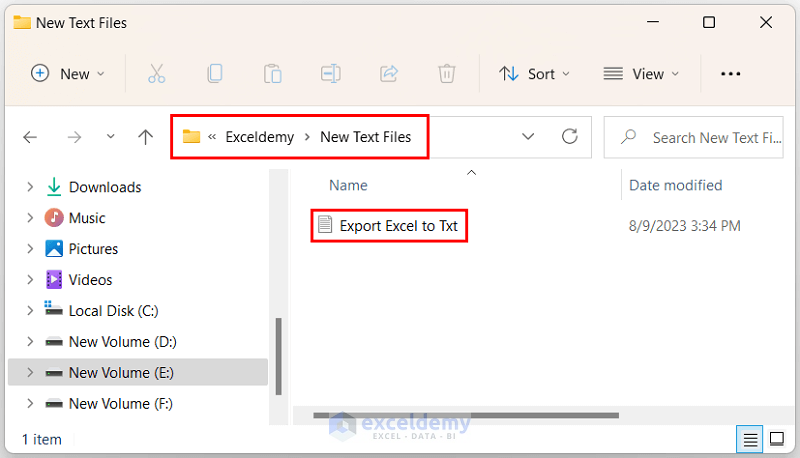
Task: Click the Paste clipboard icon
Action: coord(272,73)
